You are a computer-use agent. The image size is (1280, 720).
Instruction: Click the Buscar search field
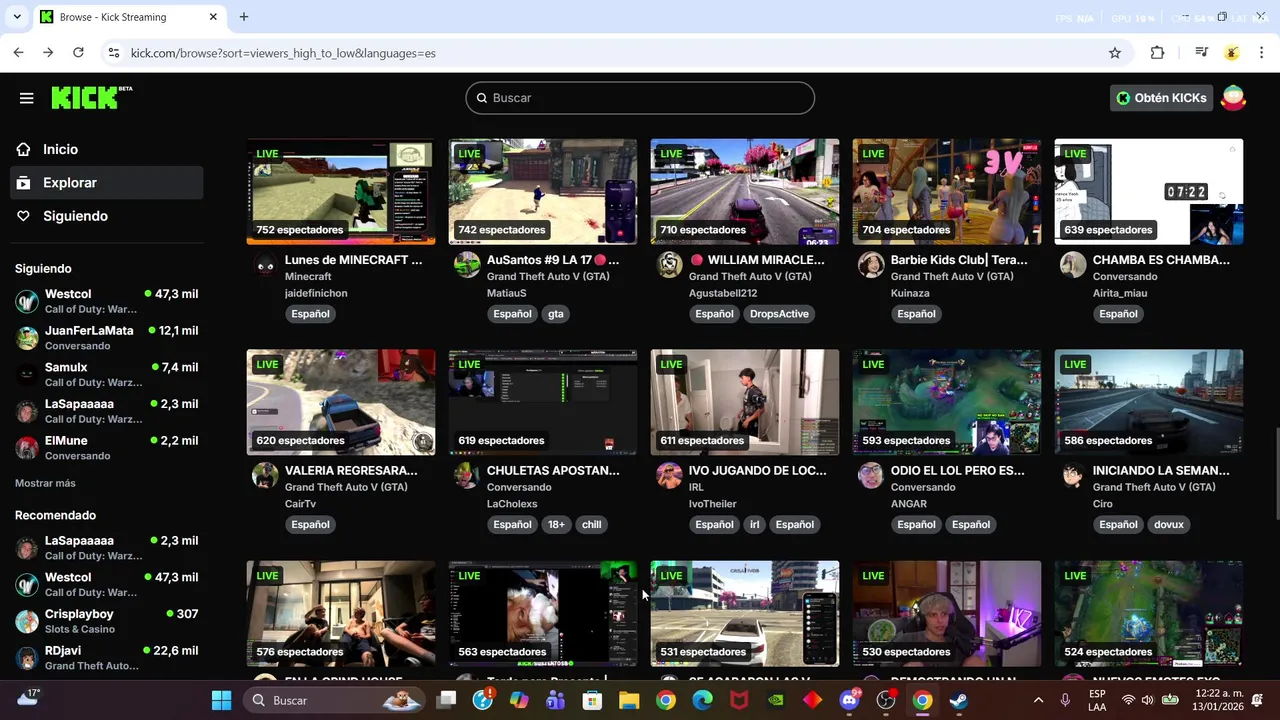click(640, 98)
